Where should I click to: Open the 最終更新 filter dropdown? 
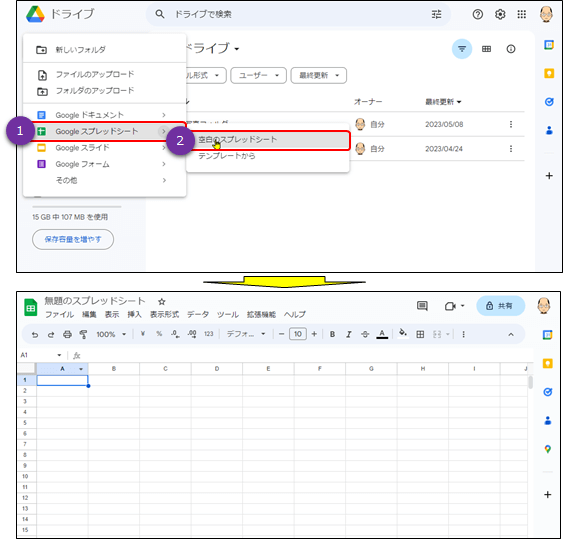[318, 75]
